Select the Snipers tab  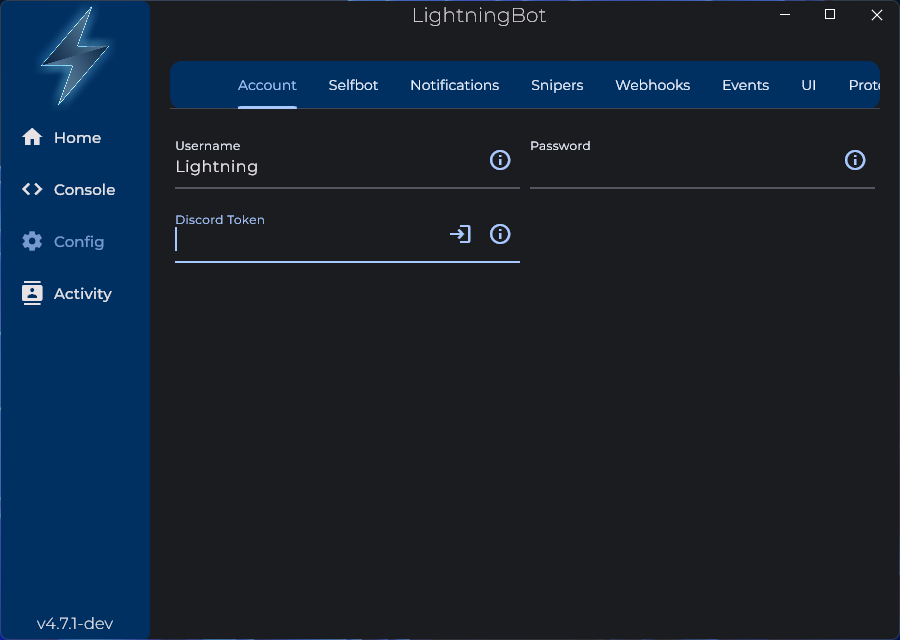[557, 85]
